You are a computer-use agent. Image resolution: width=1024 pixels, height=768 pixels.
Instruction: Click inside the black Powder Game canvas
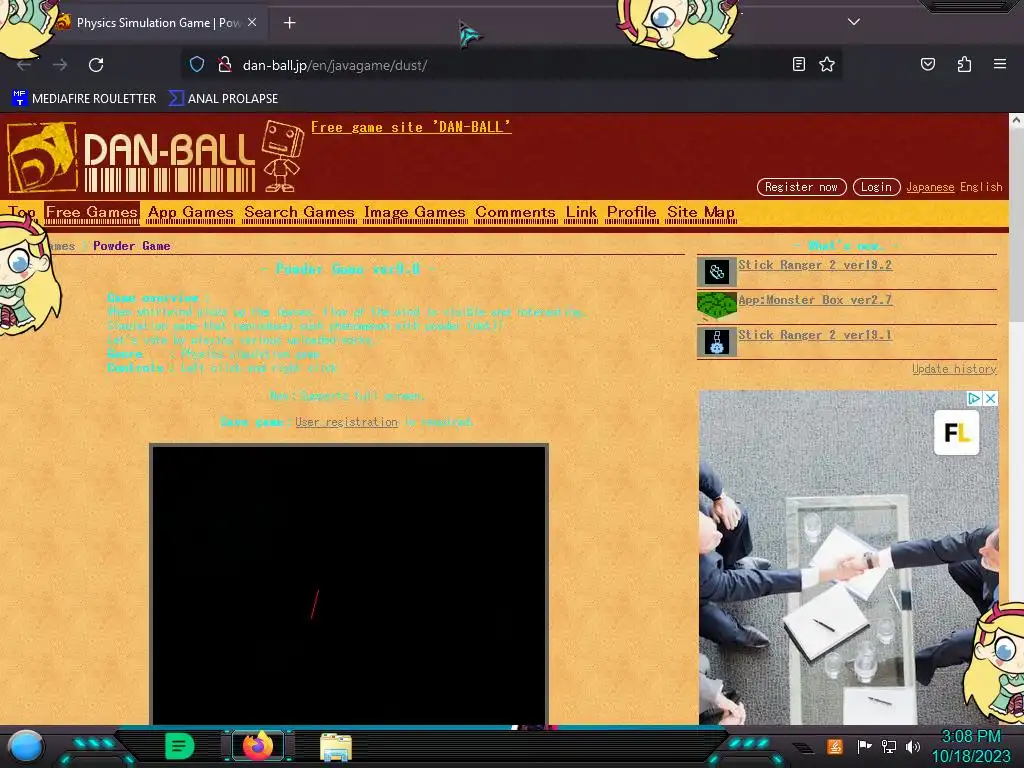click(x=349, y=584)
